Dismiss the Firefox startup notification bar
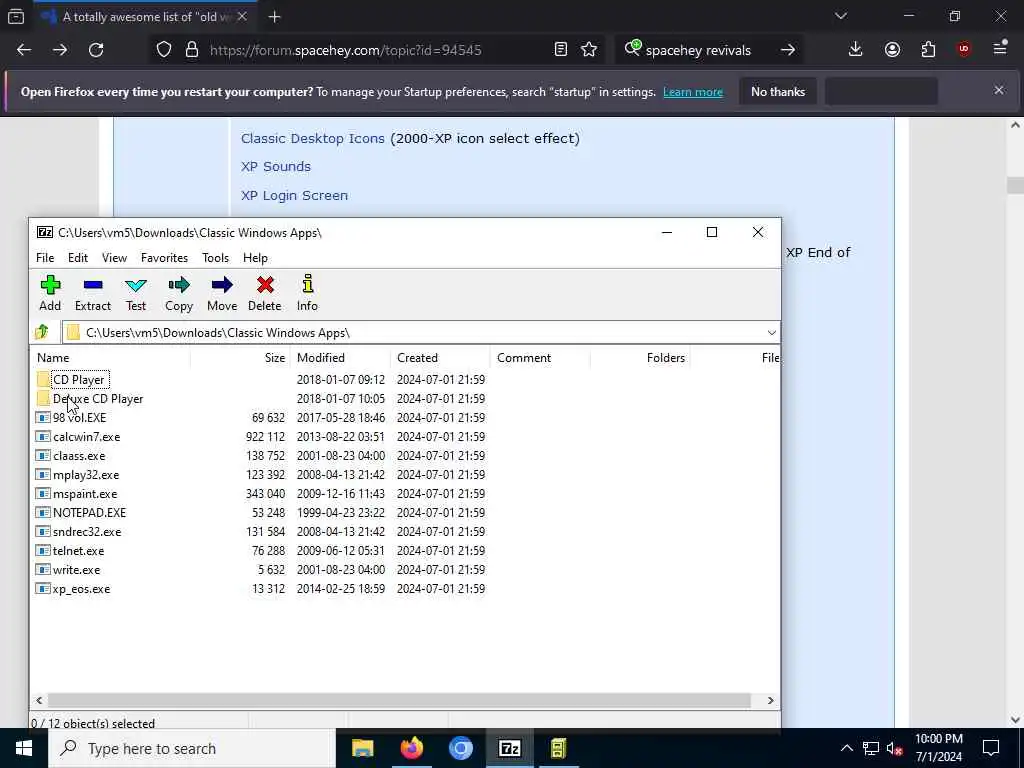1024x768 pixels. coord(999,90)
